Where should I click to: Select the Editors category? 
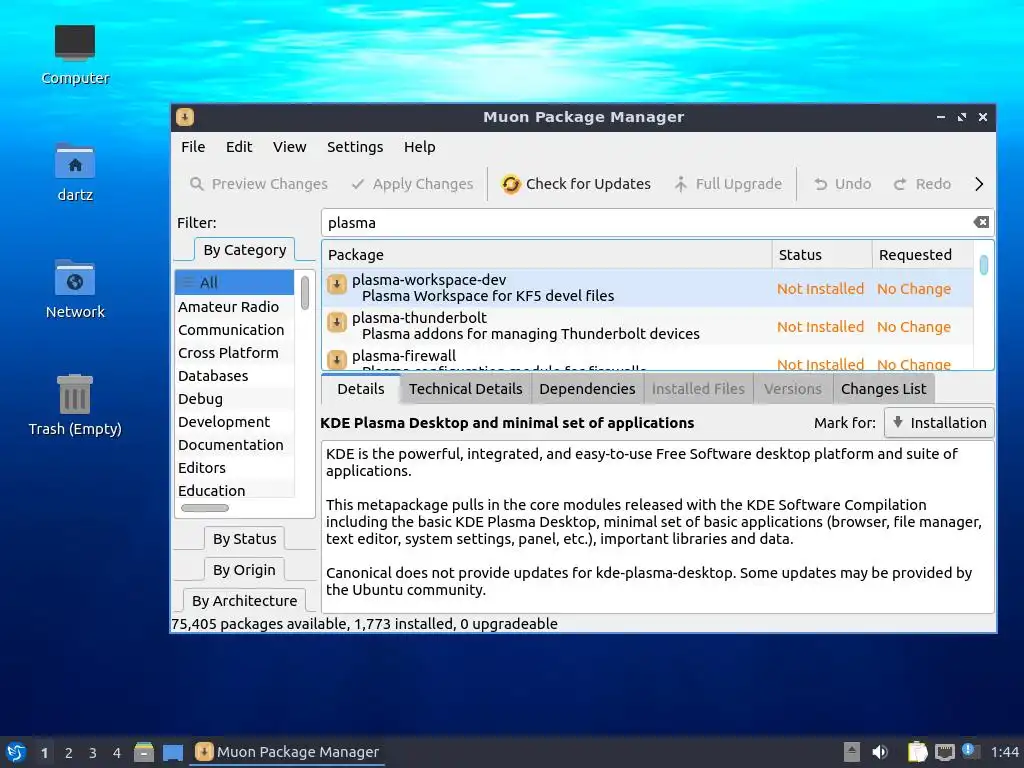[x=234, y=468]
